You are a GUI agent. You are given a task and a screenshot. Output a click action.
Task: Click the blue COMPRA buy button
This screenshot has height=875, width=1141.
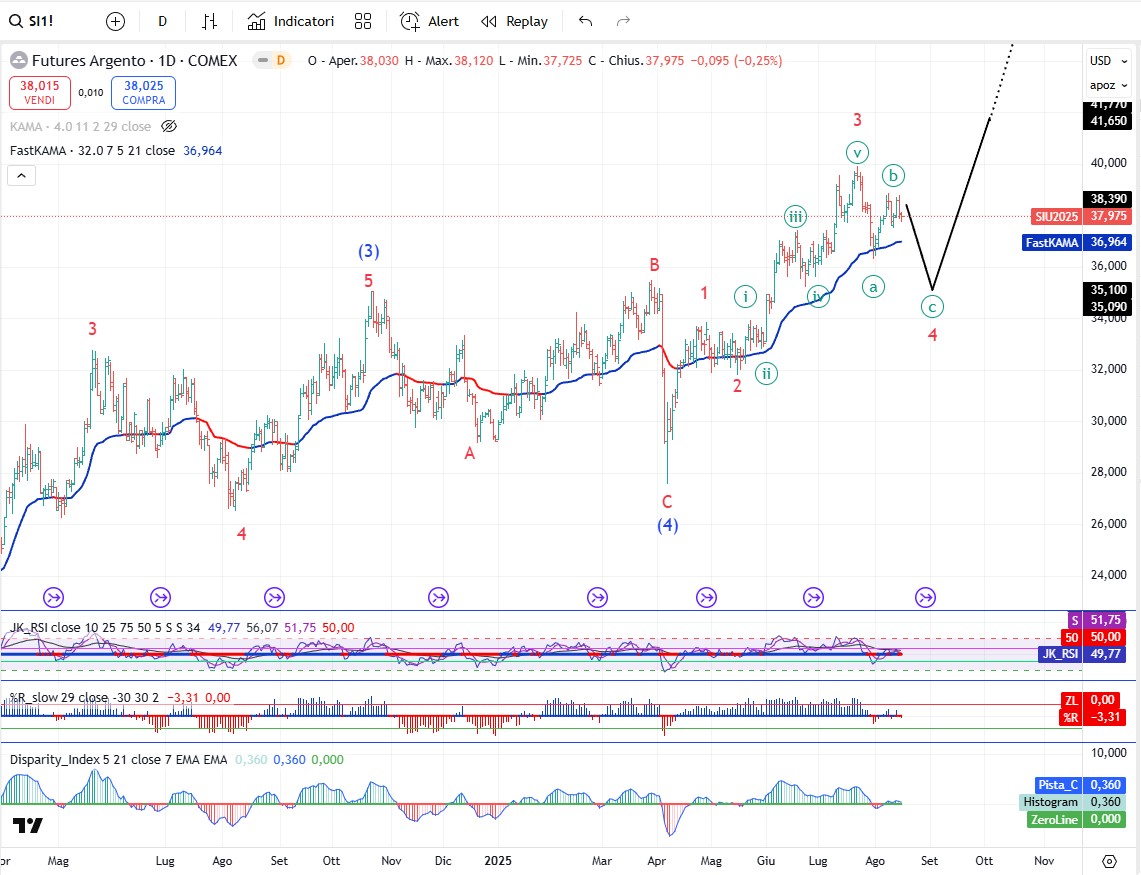[x=143, y=93]
